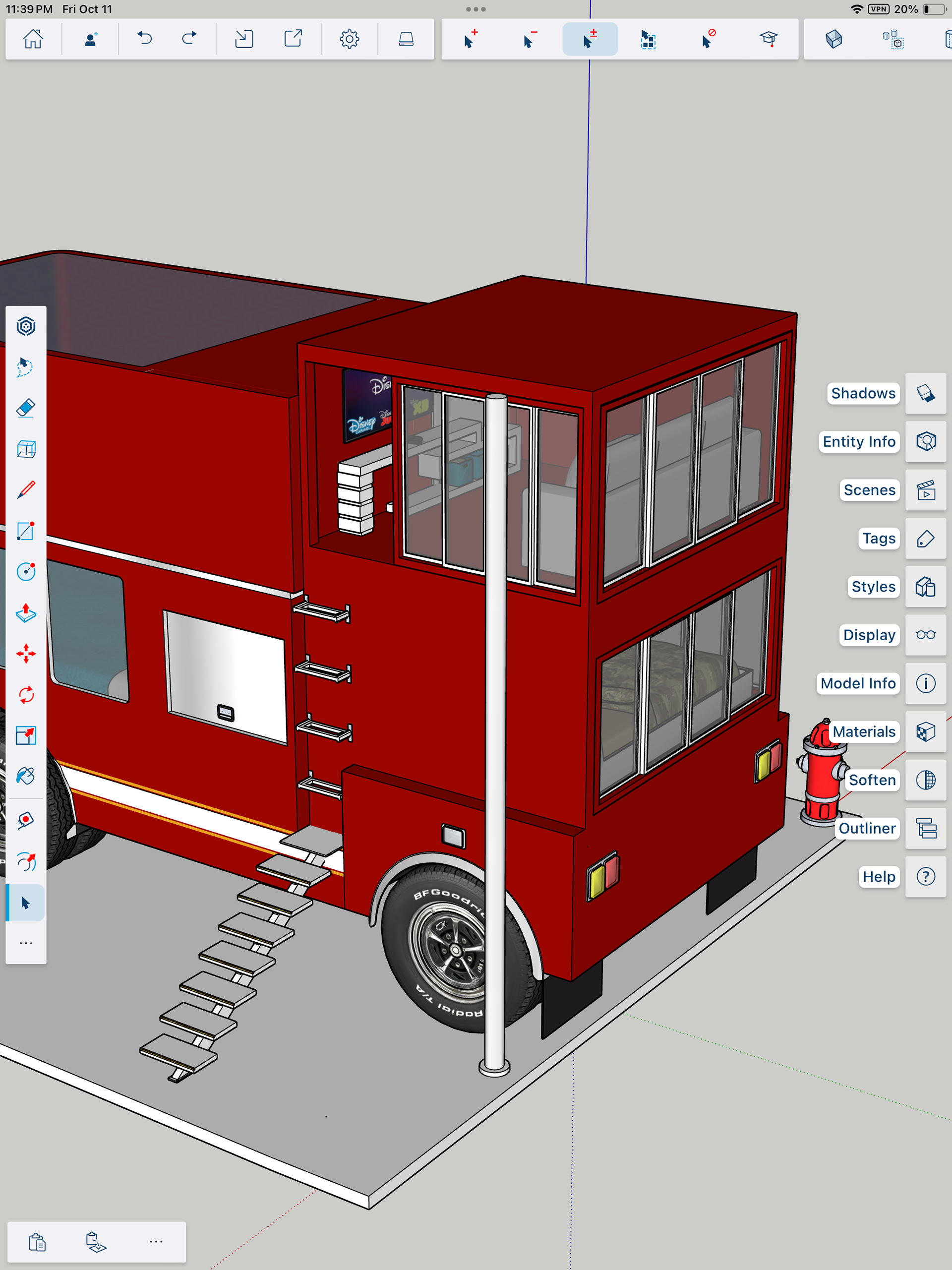
Task: Open the Entity Info panel
Action: click(x=926, y=441)
